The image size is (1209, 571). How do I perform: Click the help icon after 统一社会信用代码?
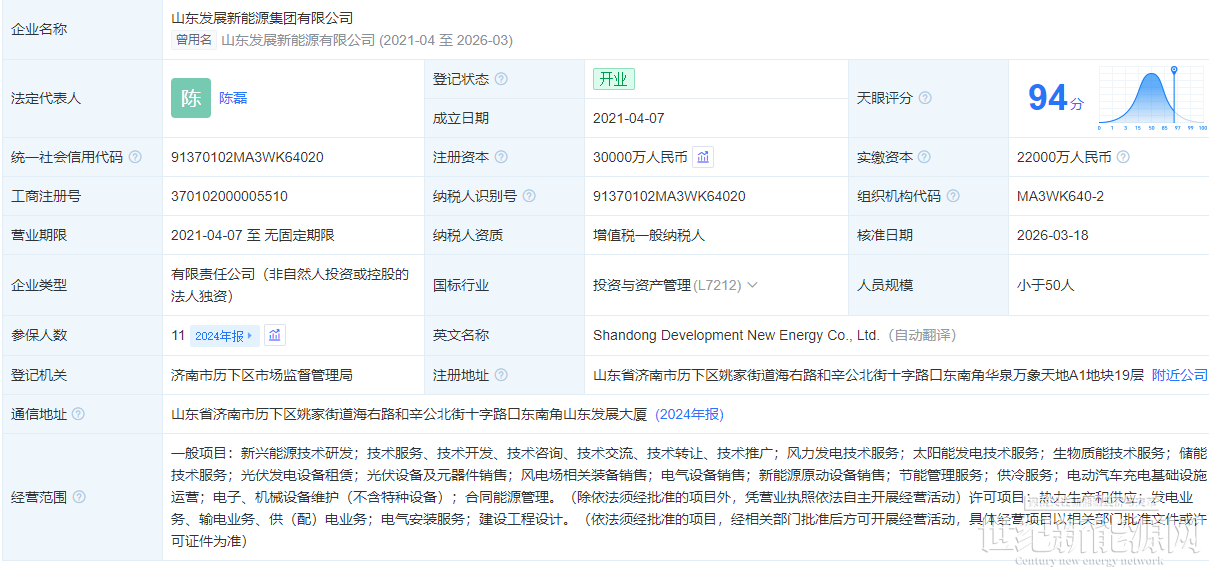[x=135, y=157]
